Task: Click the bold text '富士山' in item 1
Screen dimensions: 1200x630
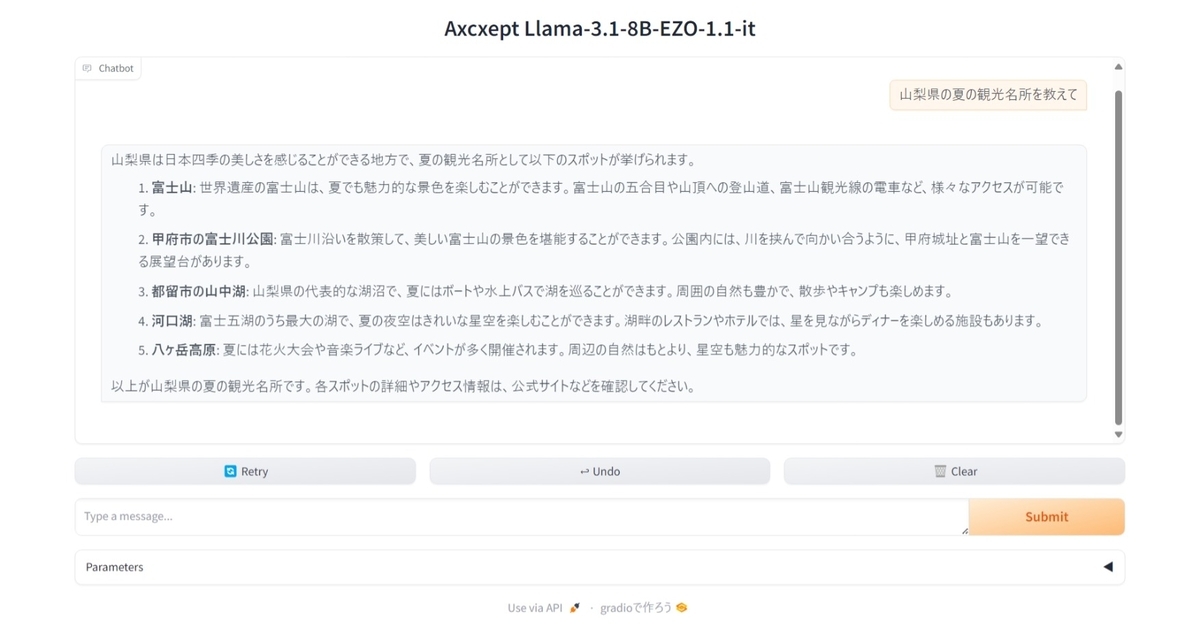Action: coord(172,187)
